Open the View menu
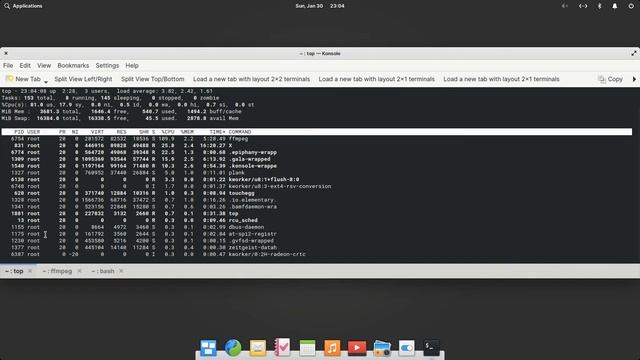This screenshot has height=360, width=640. click(44, 66)
